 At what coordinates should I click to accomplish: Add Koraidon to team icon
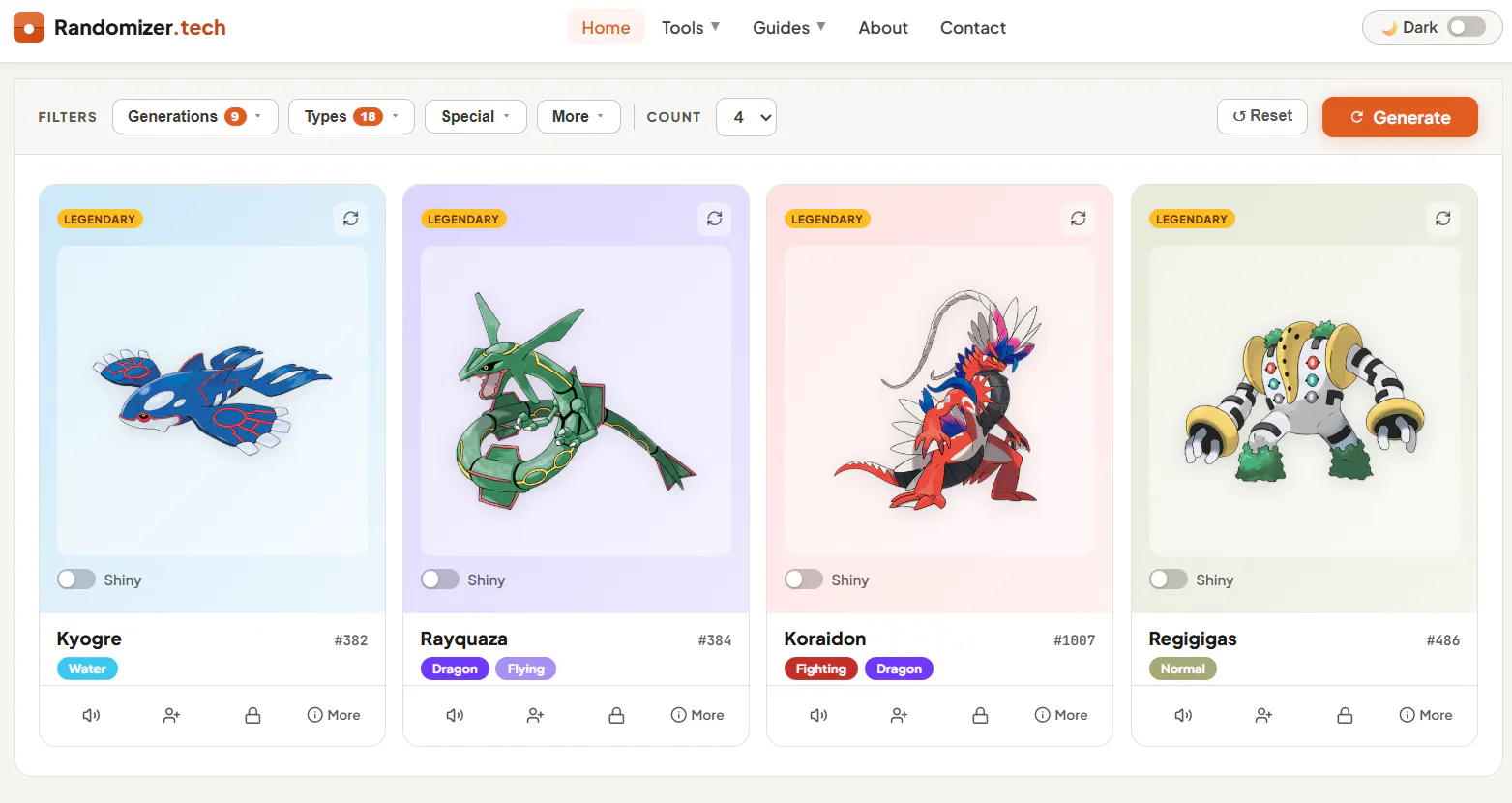tap(899, 715)
